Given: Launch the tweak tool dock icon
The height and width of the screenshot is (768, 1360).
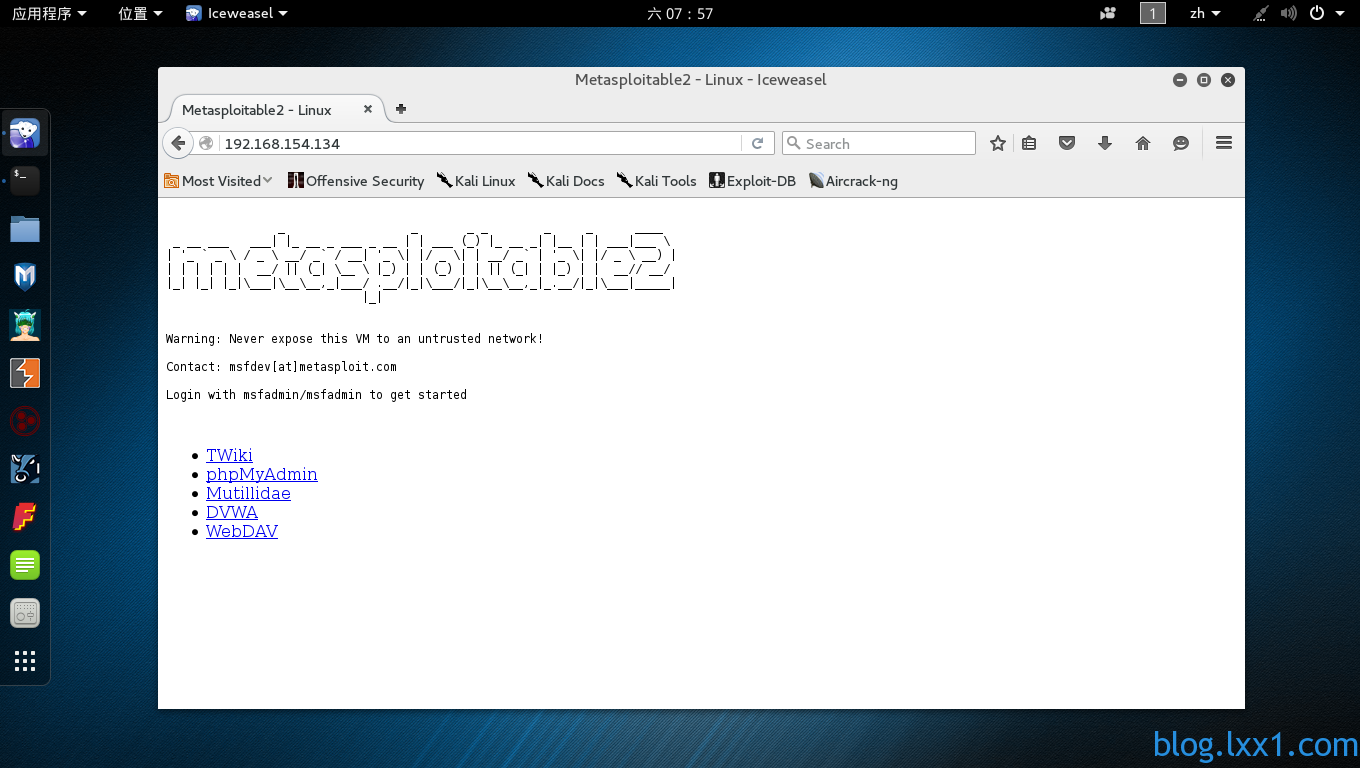Looking at the screenshot, I should point(25,613).
